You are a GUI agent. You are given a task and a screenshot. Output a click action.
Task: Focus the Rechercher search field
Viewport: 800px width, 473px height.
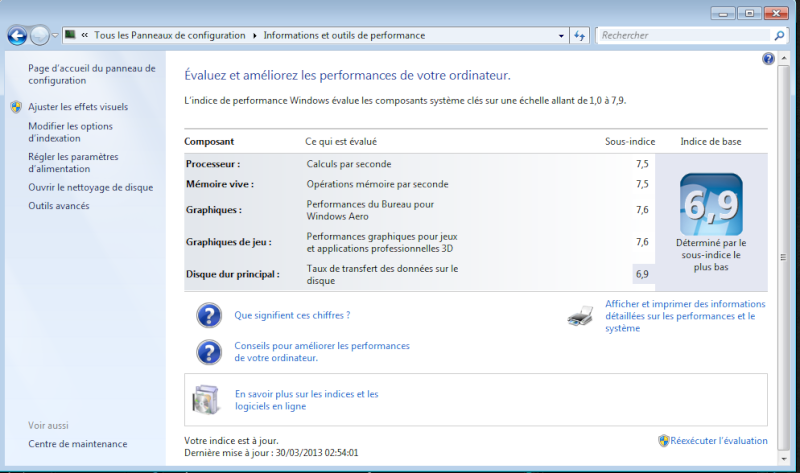[684, 35]
